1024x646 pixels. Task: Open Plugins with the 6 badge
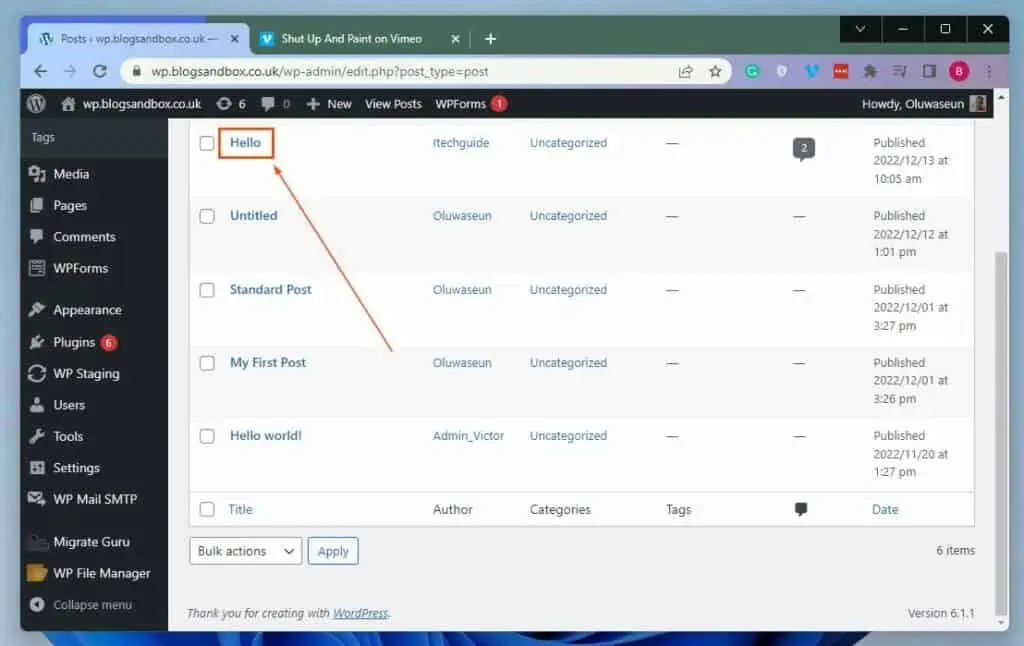[x=75, y=341]
